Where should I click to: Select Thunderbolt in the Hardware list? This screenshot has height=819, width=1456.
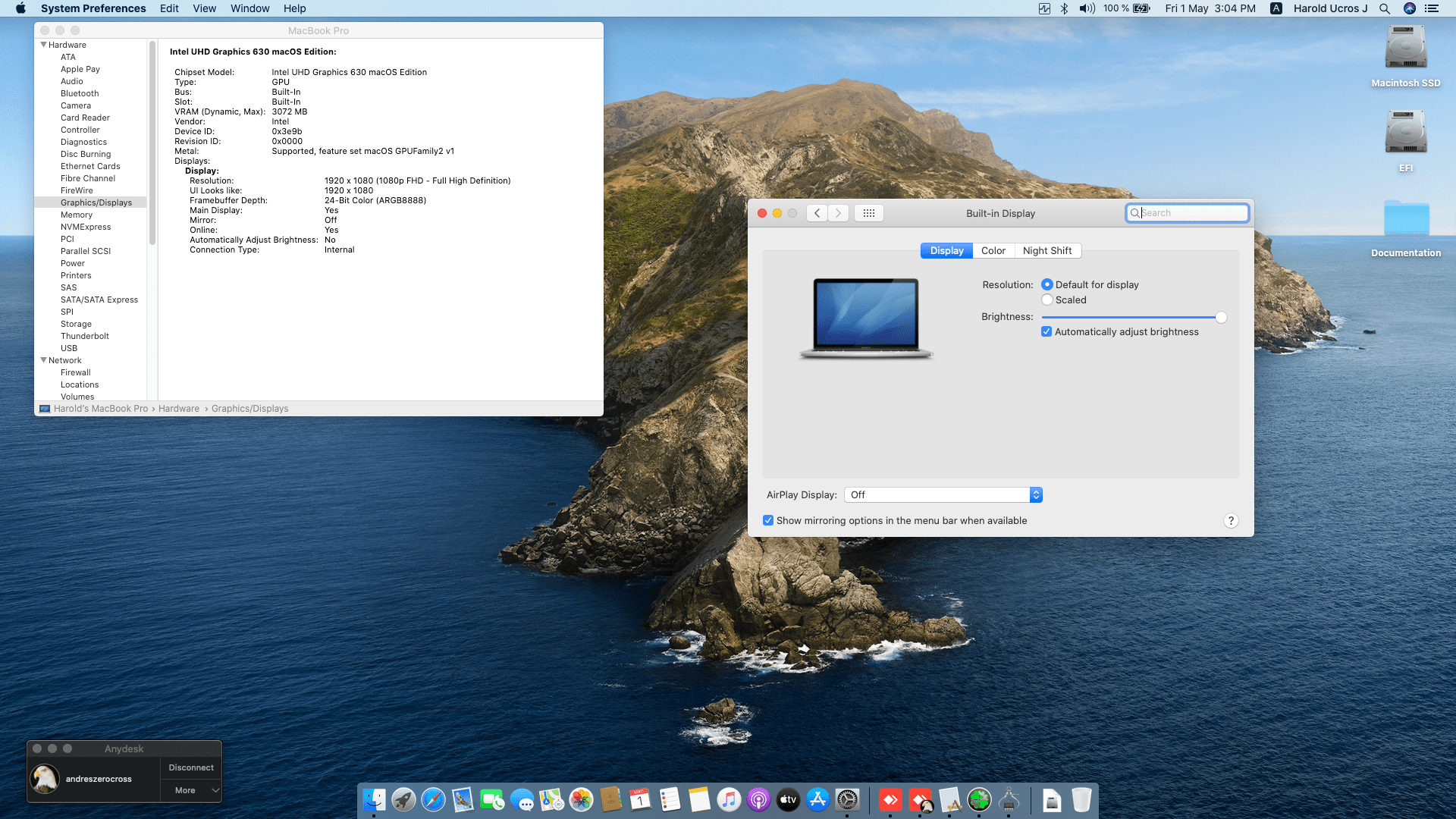pyautogui.click(x=85, y=336)
